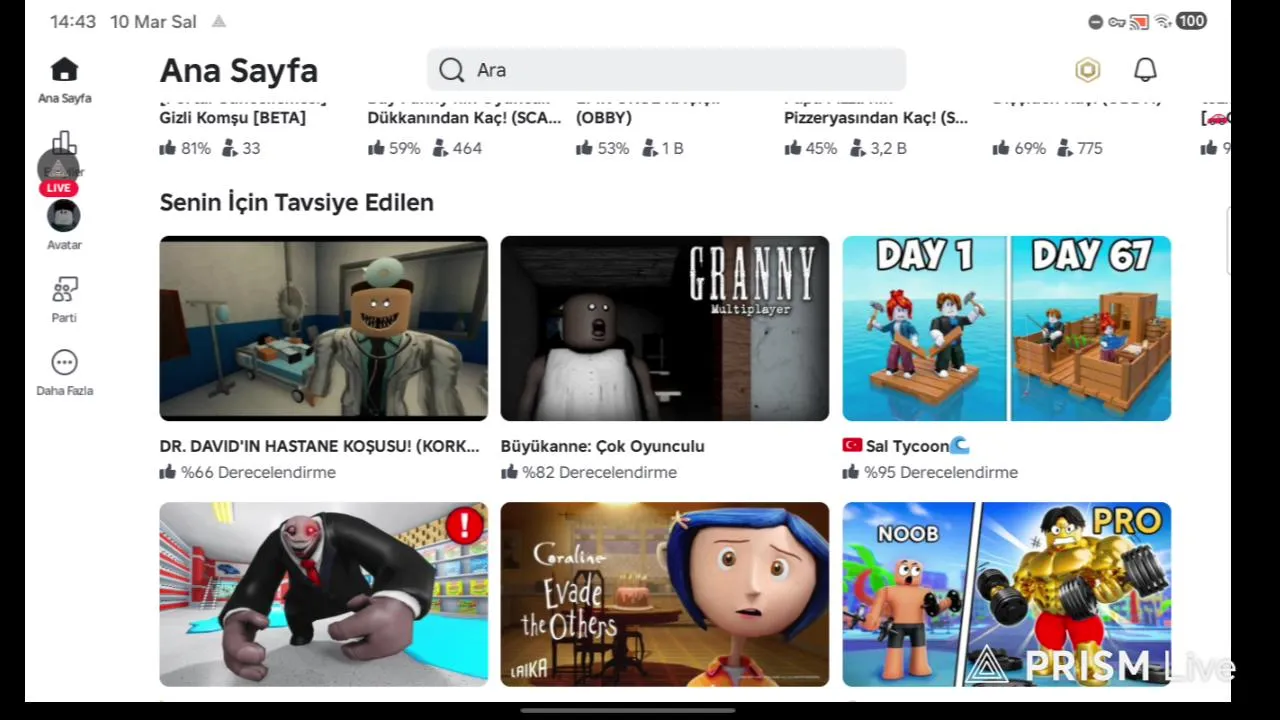Image resolution: width=1280 pixels, height=720 pixels.
Task: Open the Ana Sayfa home icon
Action: coord(64,70)
